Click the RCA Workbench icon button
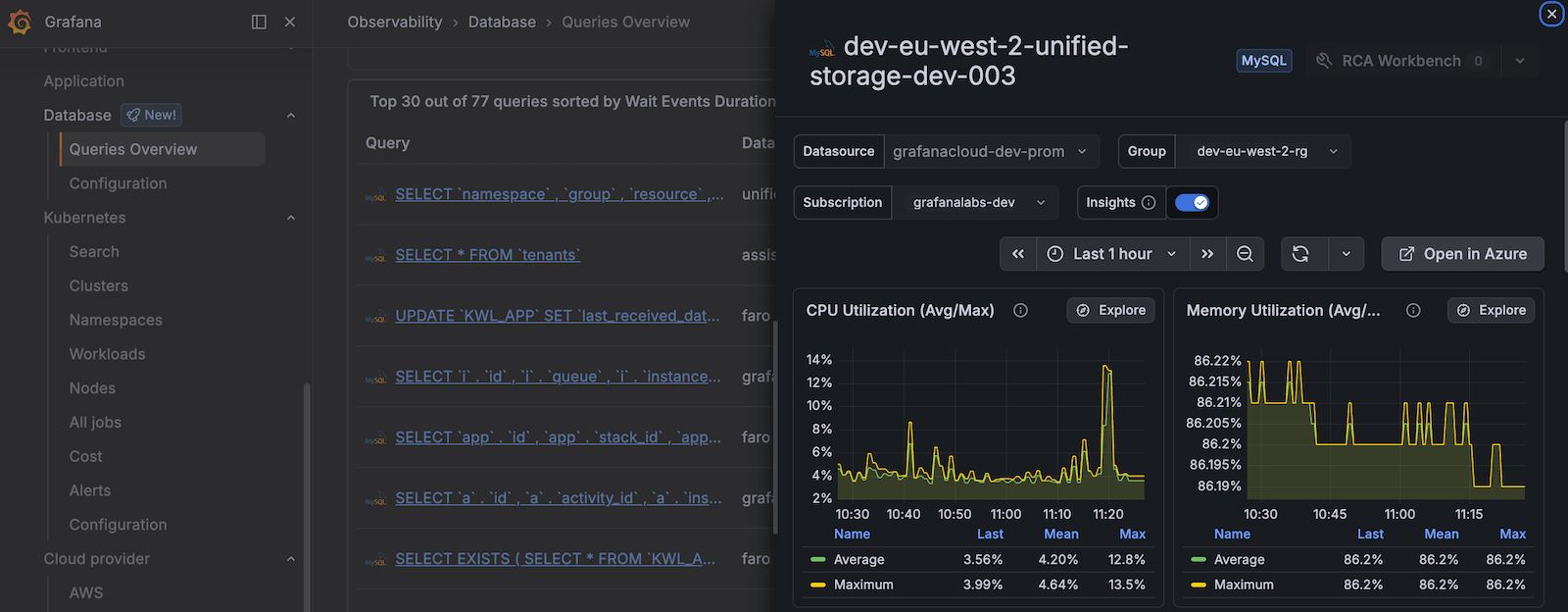The height and width of the screenshot is (612, 1568). click(x=1401, y=61)
